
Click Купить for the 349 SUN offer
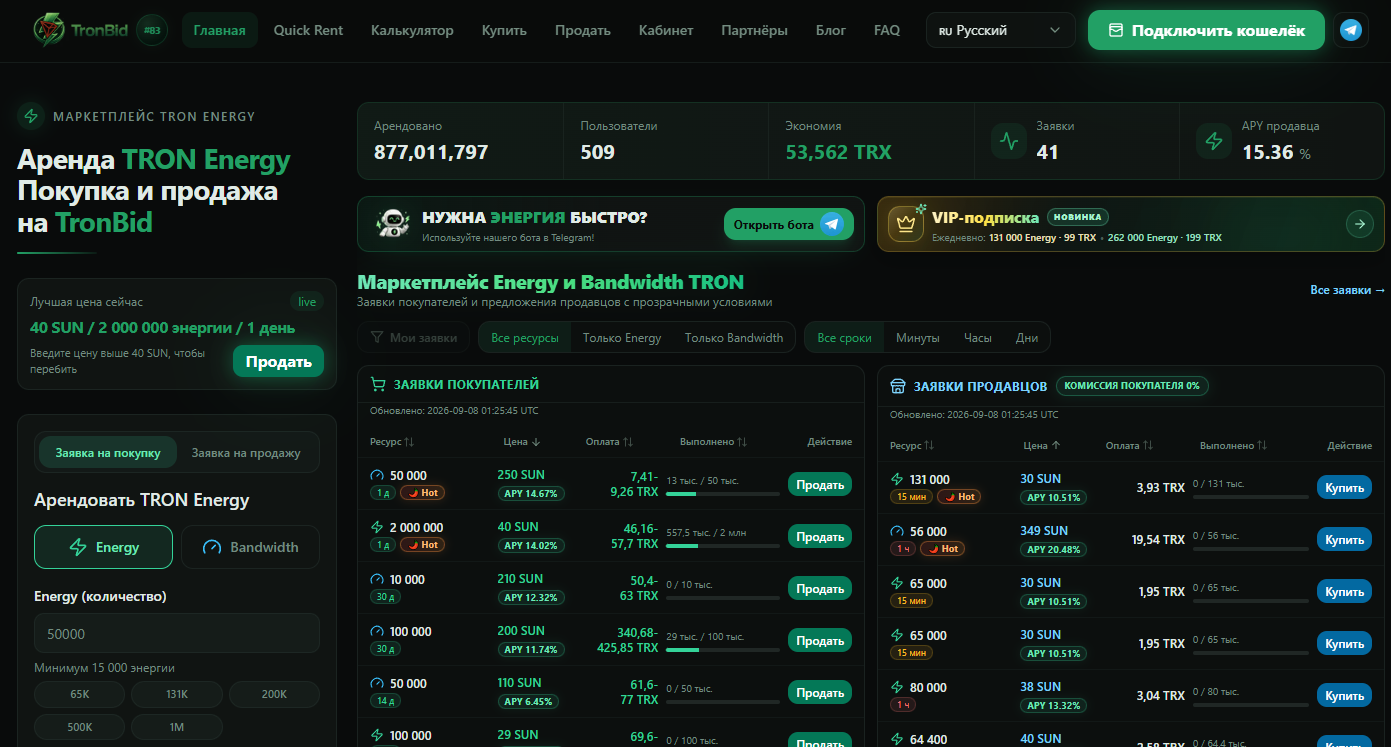point(1344,540)
